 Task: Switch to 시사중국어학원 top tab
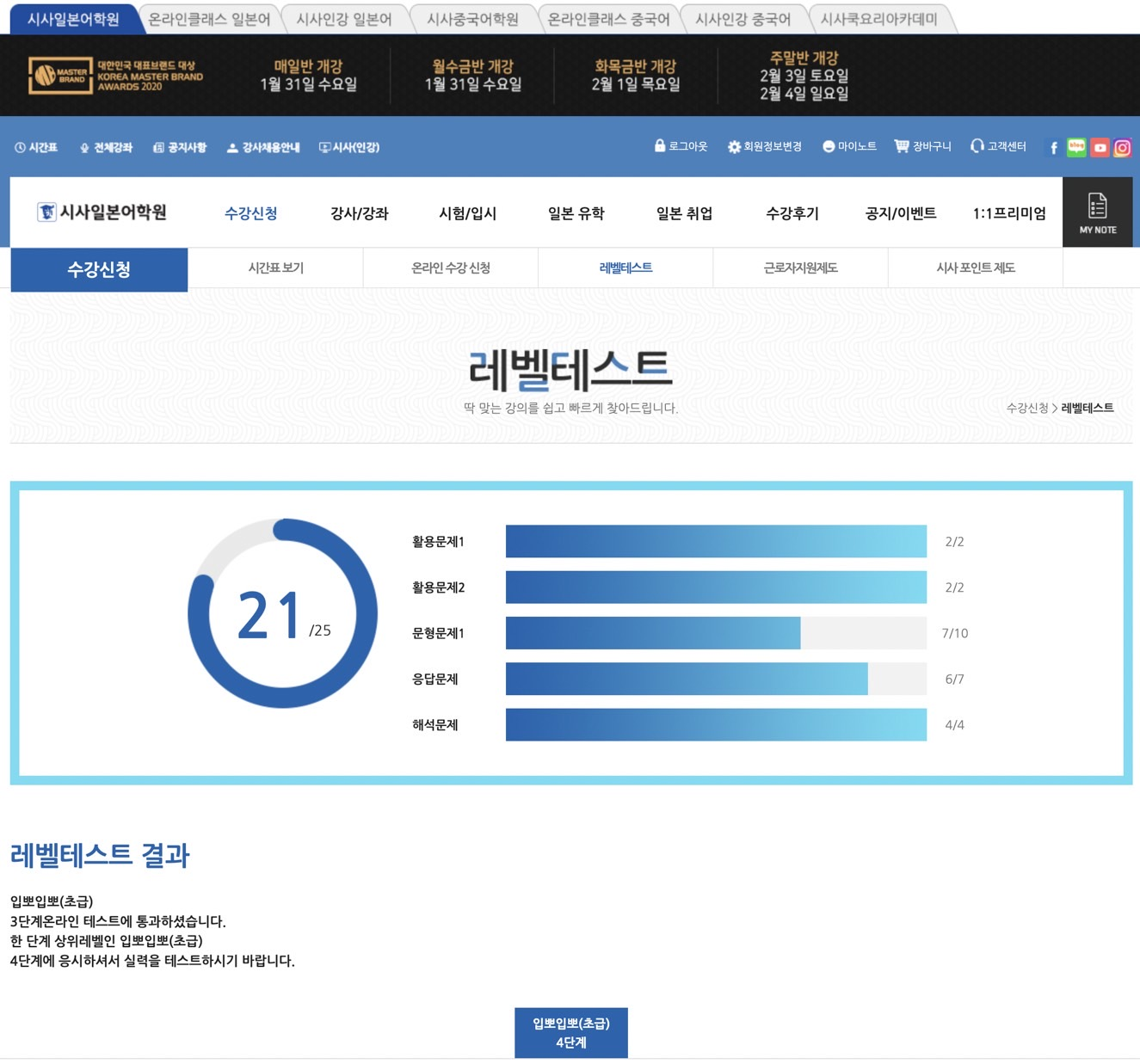pyautogui.click(x=472, y=19)
